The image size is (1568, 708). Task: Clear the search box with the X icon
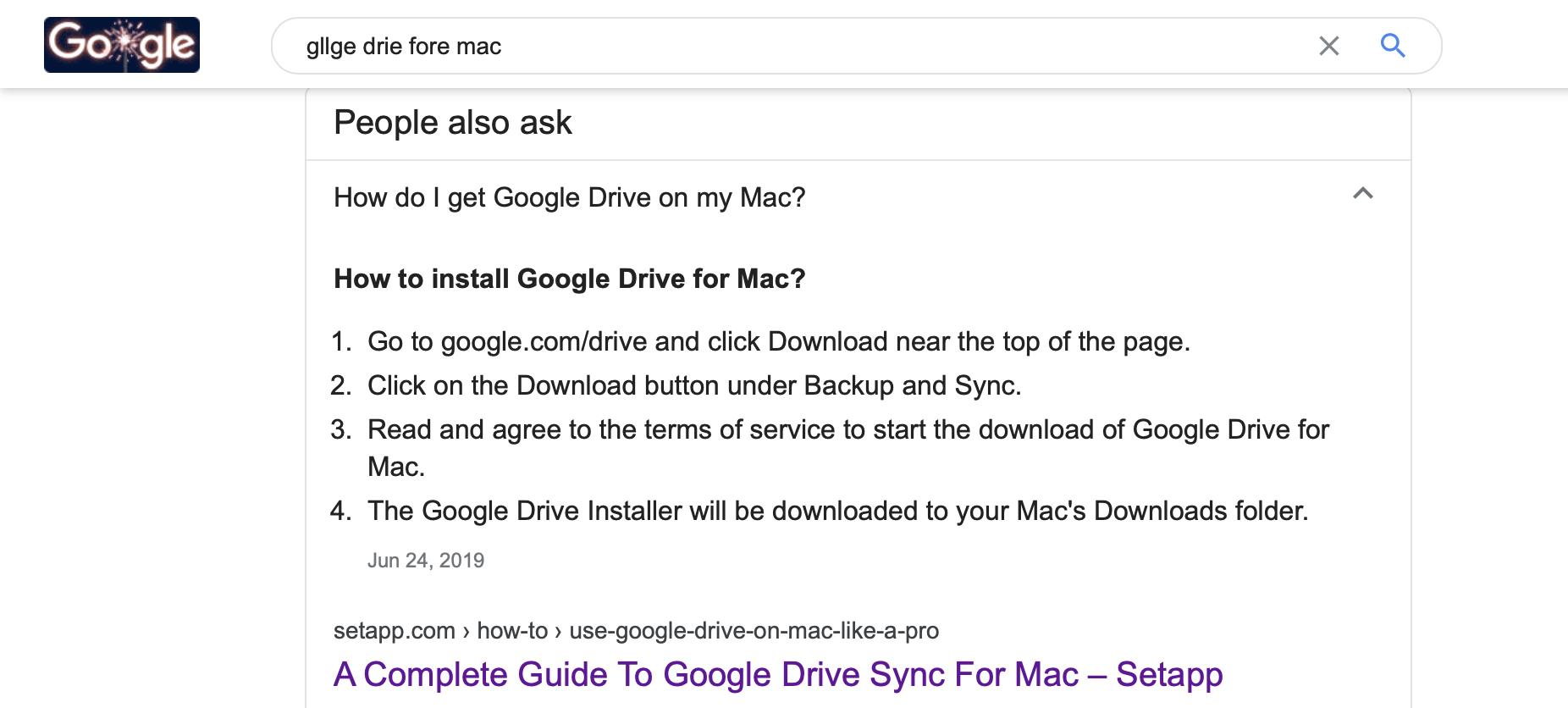1328,46
